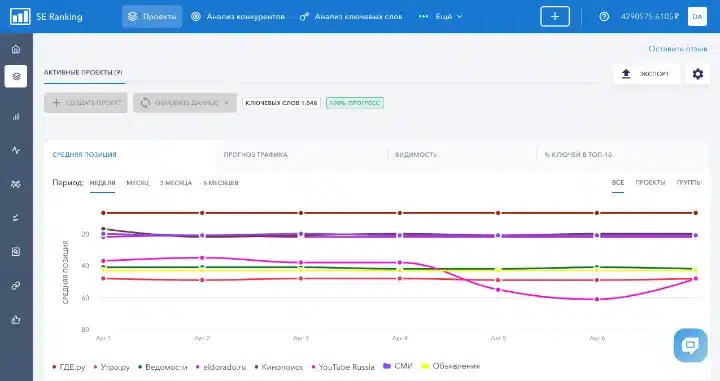This screenshot has width=720, height=381.
Task: Click the link chain icon in sidebar
Action: (16, 286)
